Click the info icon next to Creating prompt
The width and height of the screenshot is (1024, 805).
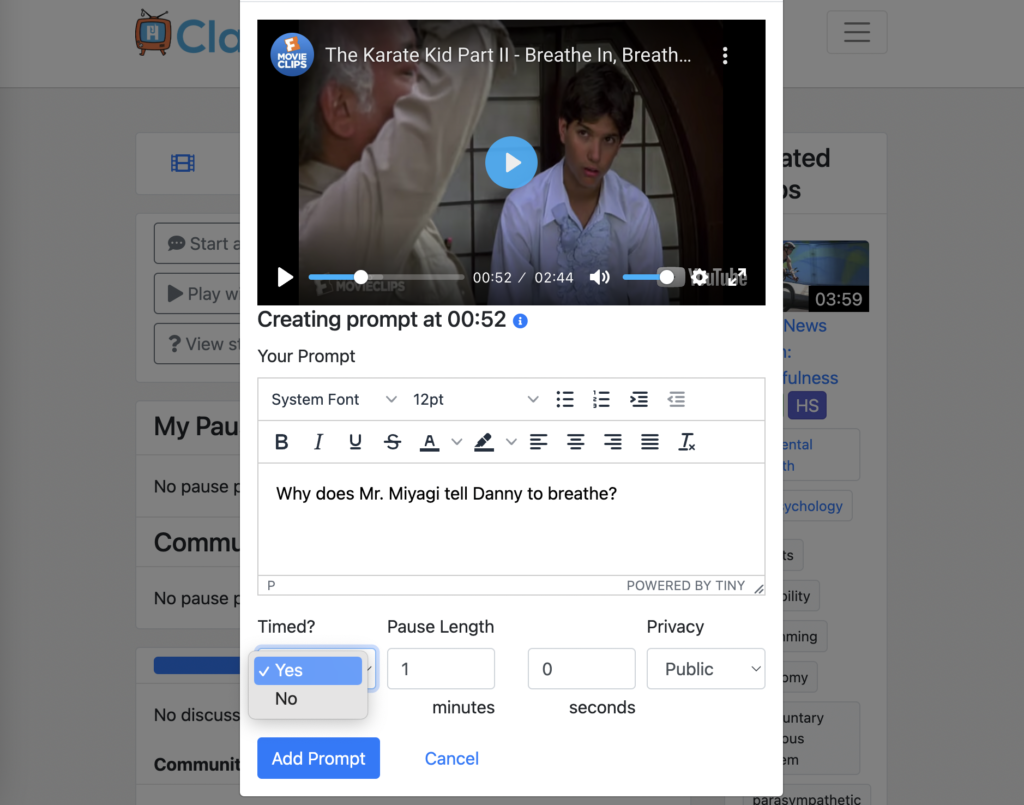point(520,321)
